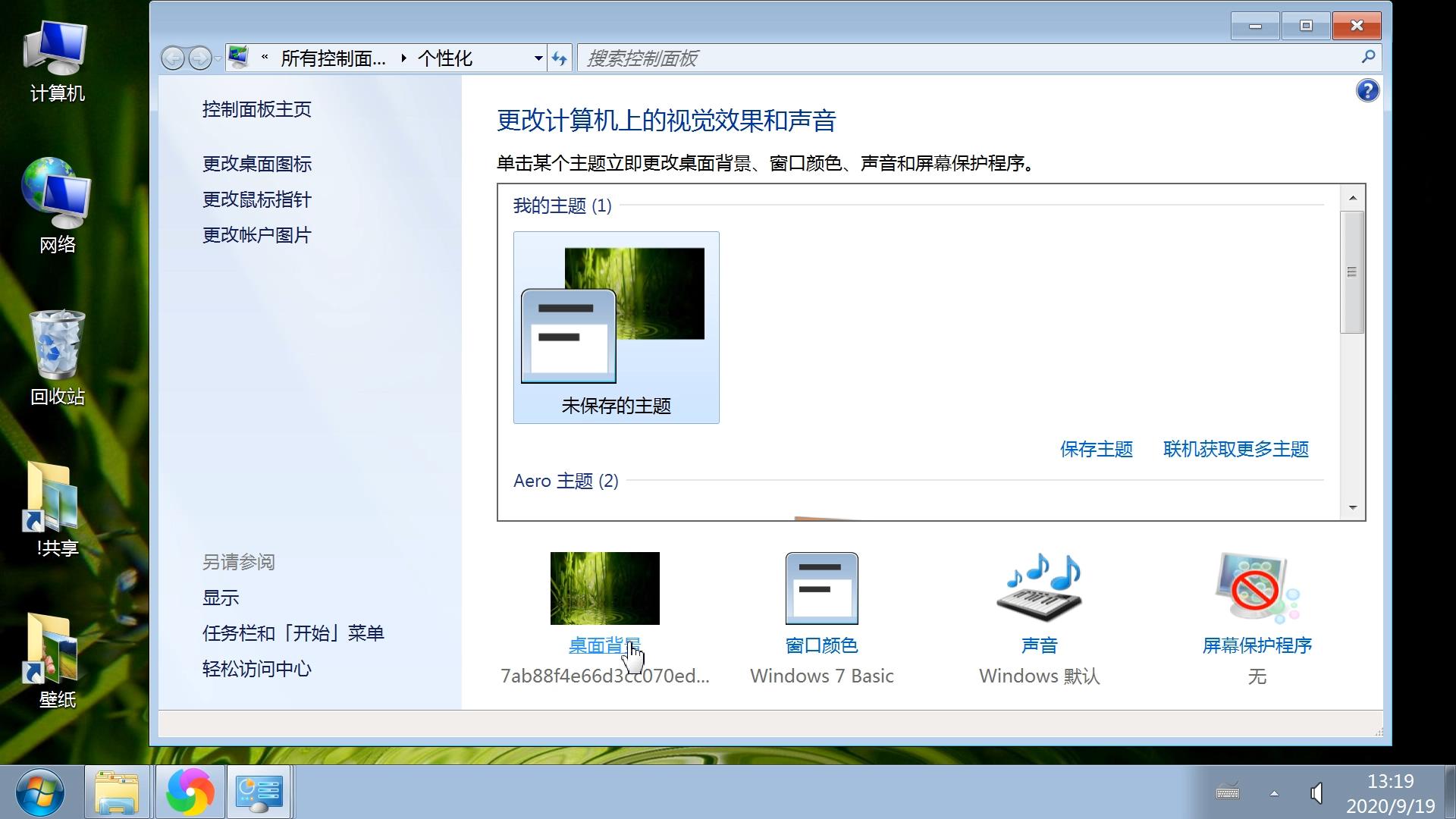1456x819 pixels.
Task: Click the volume speaker icon in the tray
Action: (1316, 791)
